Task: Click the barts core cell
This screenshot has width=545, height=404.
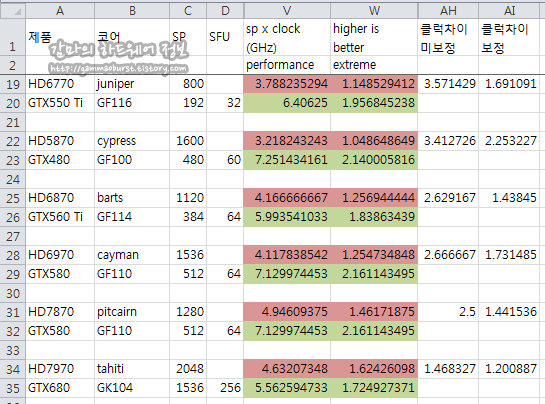Action: (x=132, y=198)
